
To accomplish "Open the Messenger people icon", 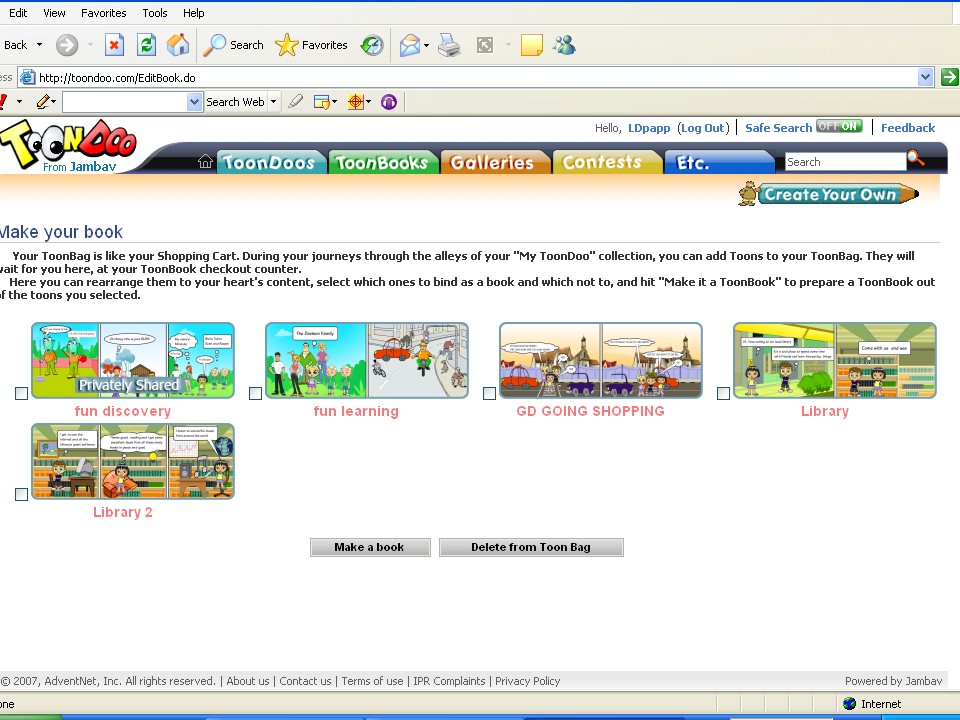I will tap(564, 45).
